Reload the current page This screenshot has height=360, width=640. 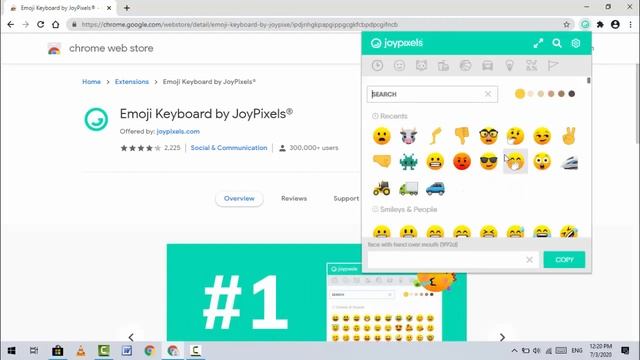(x=40, y=24)
